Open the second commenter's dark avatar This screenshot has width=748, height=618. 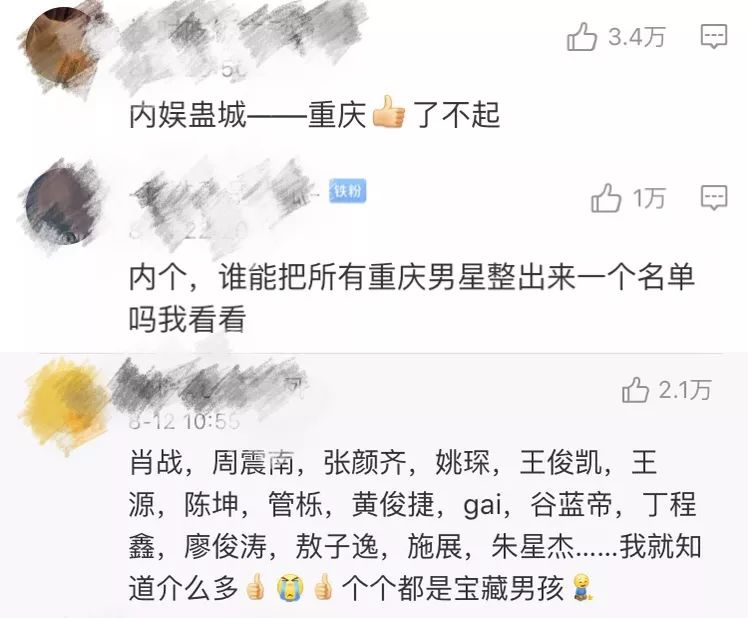click(57, 205)
